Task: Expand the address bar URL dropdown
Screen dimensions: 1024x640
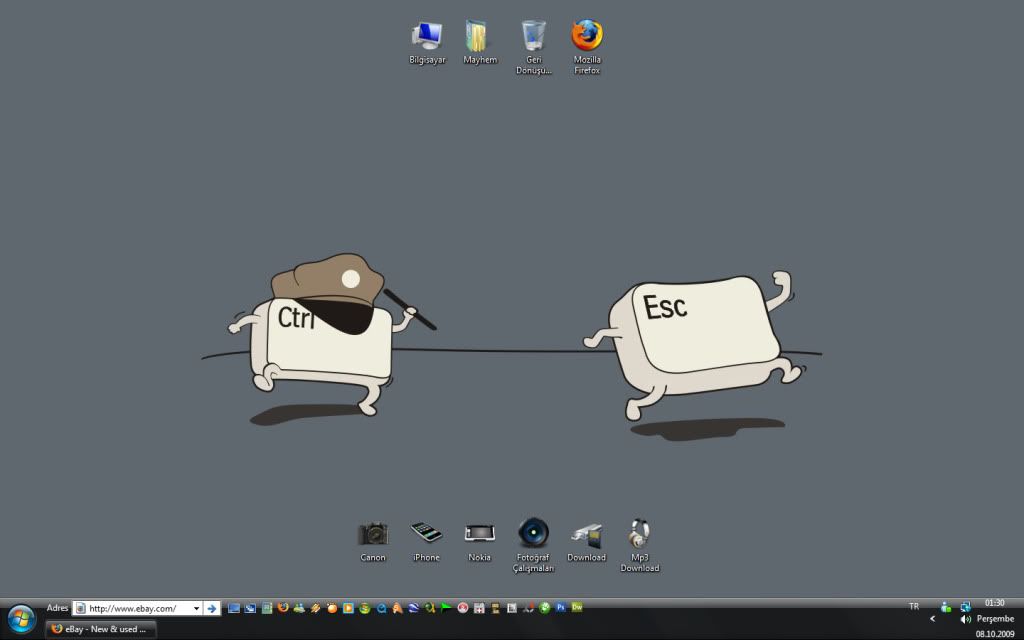Action: point(196,608)
